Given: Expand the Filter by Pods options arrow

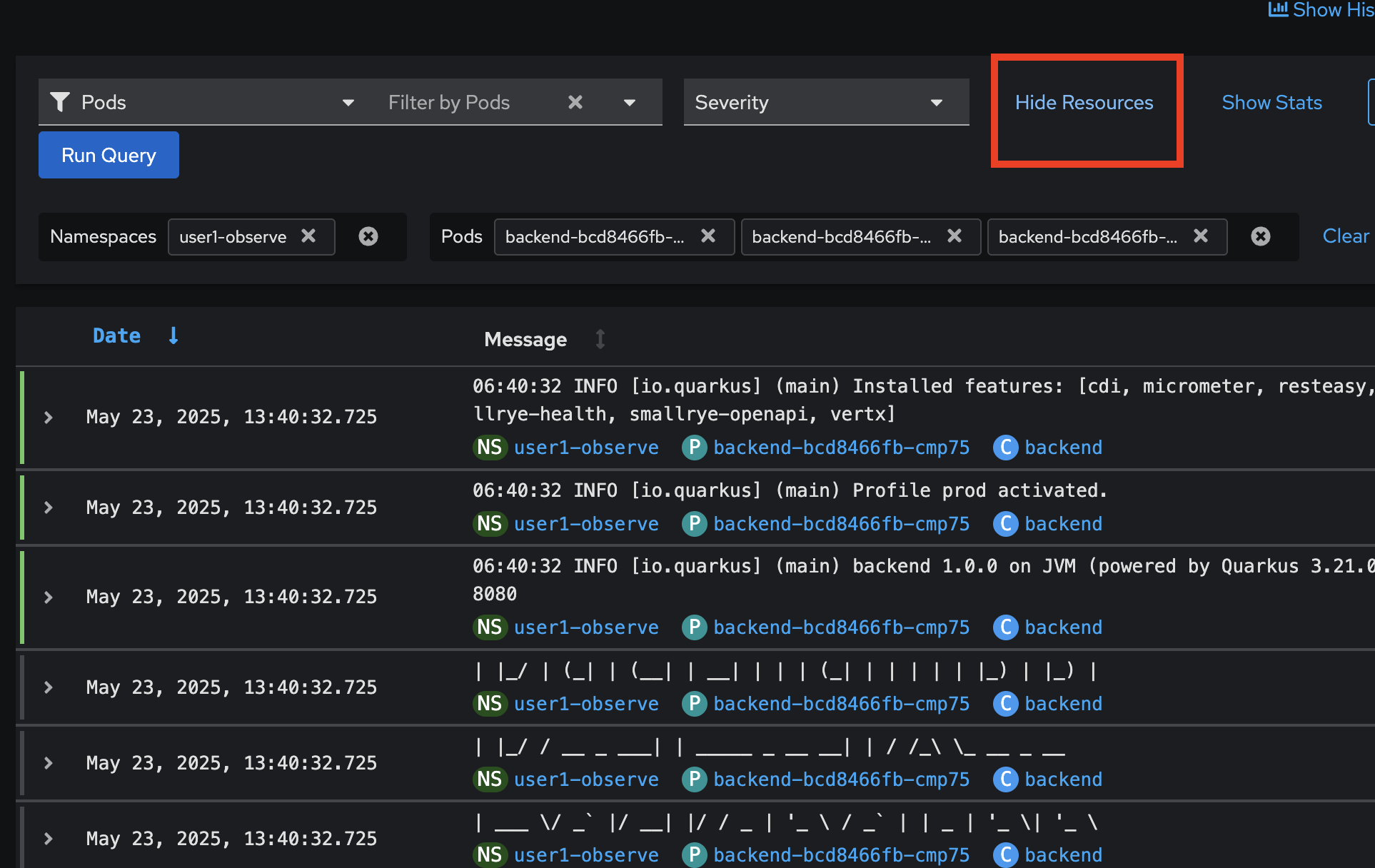Looking at the screenshot, I should click(x=630, y=102).
